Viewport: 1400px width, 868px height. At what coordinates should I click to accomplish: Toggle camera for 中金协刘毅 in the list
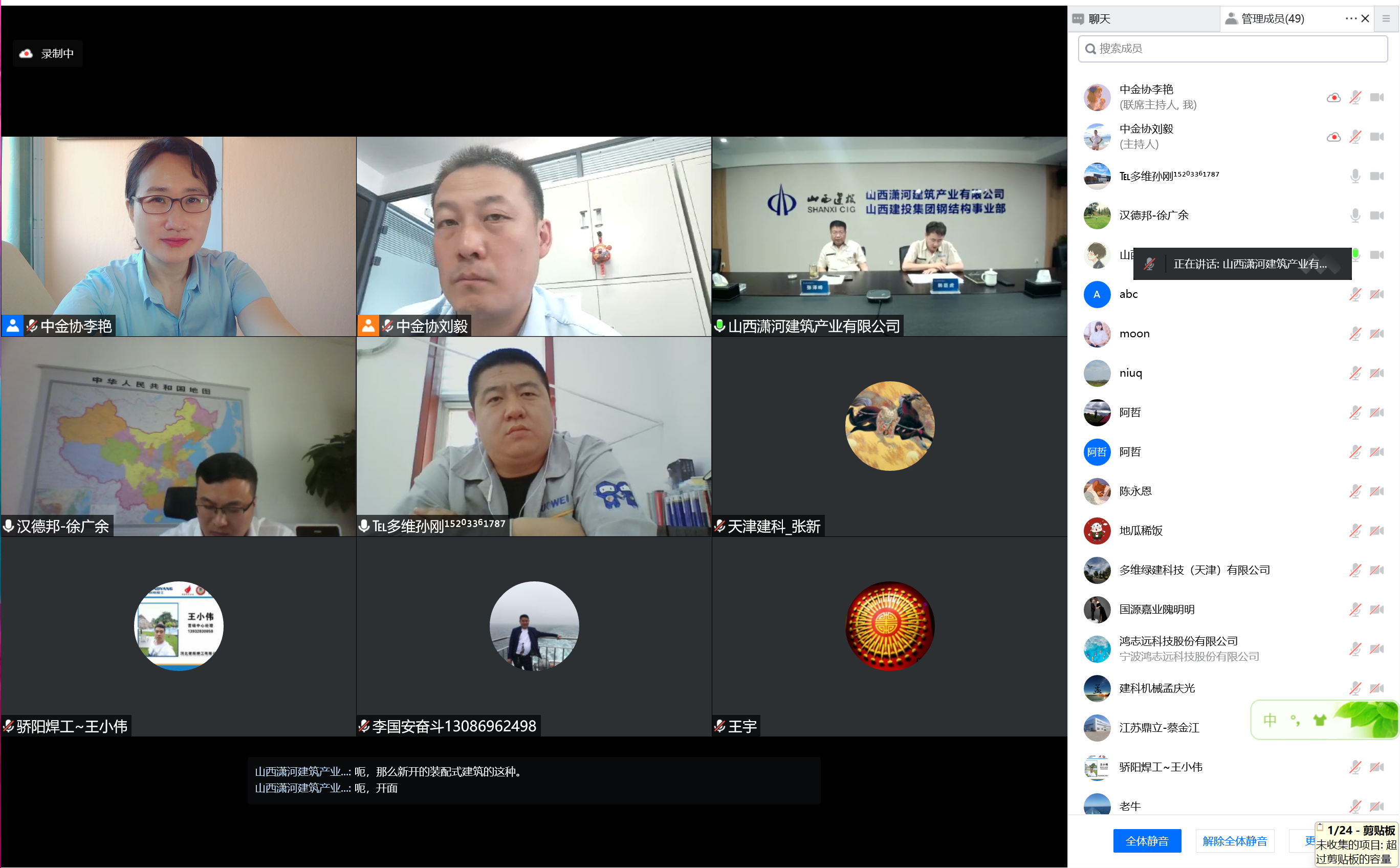pyautogui.click(x=1376, y=137)
